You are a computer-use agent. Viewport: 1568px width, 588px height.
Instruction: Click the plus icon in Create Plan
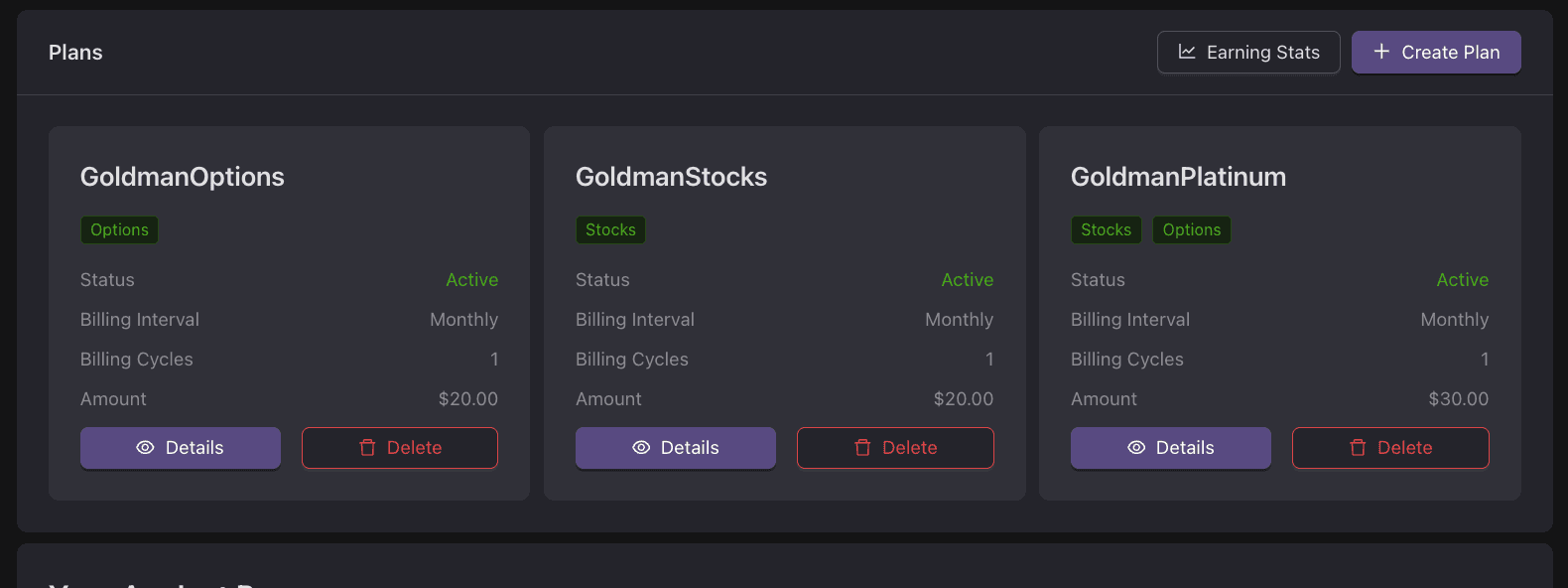tap(1381, 52)
